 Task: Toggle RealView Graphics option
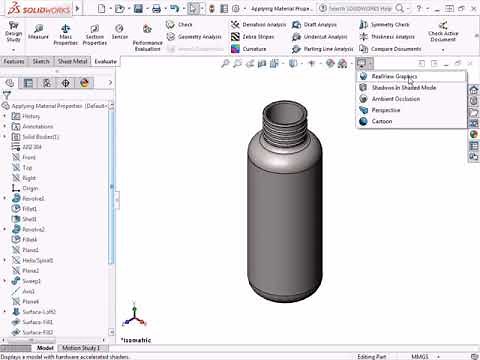coord(411,76)
